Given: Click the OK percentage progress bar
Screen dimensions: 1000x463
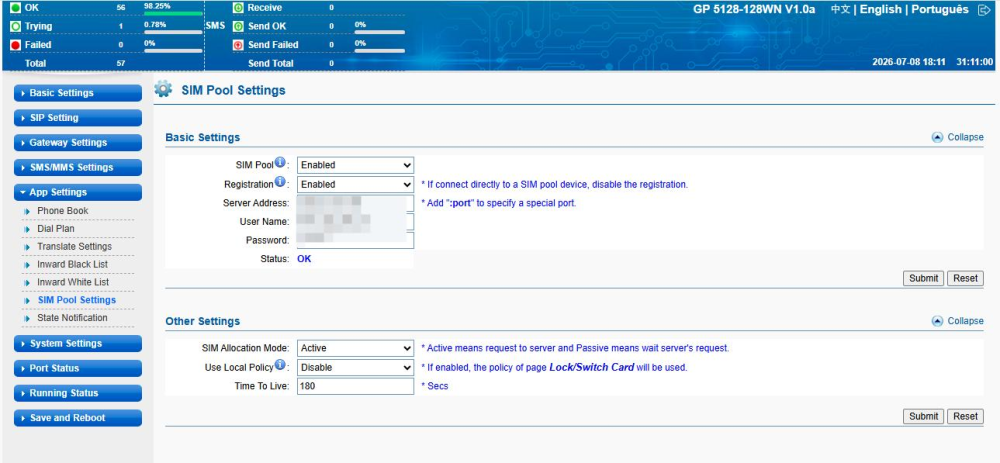Looking at the screenshot, I should [x=173, y=13].
